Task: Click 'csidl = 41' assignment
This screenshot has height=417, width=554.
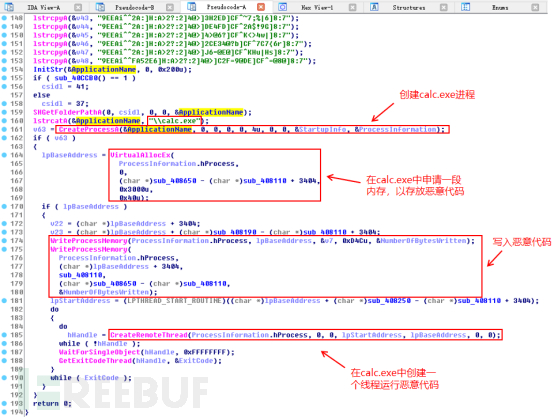Action: tap(65, 86)
